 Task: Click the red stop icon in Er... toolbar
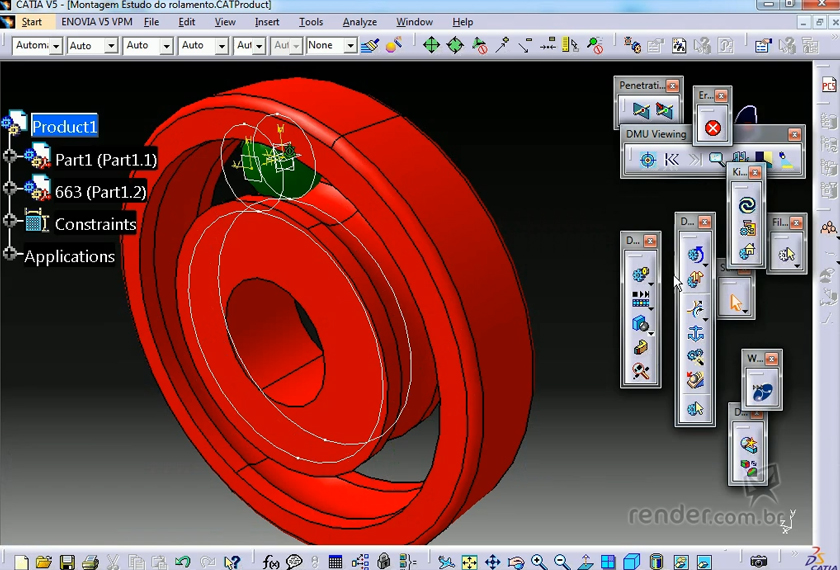[712, 128]
